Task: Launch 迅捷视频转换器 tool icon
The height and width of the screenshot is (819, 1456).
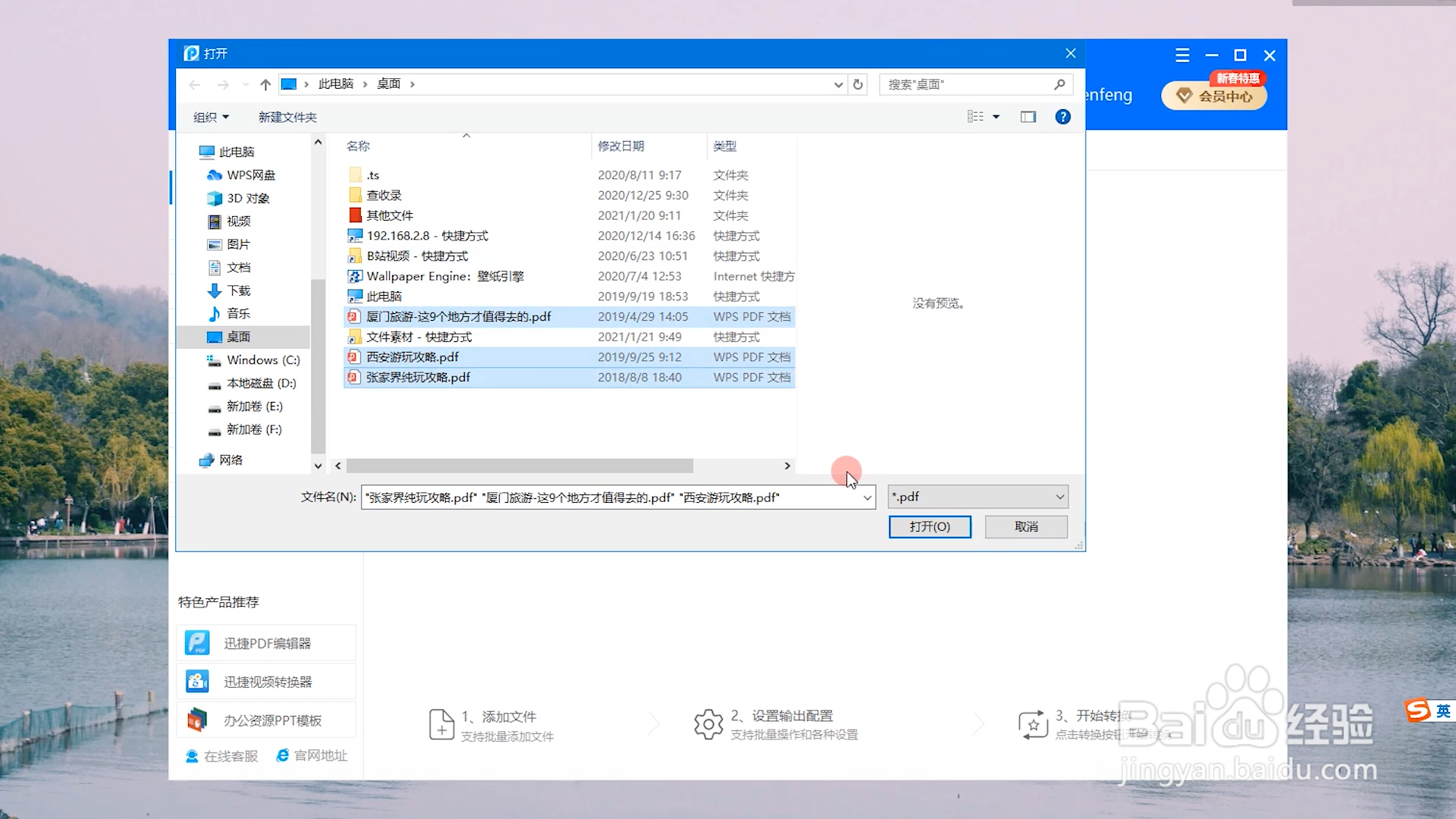Action: click(x=197, y=681)
